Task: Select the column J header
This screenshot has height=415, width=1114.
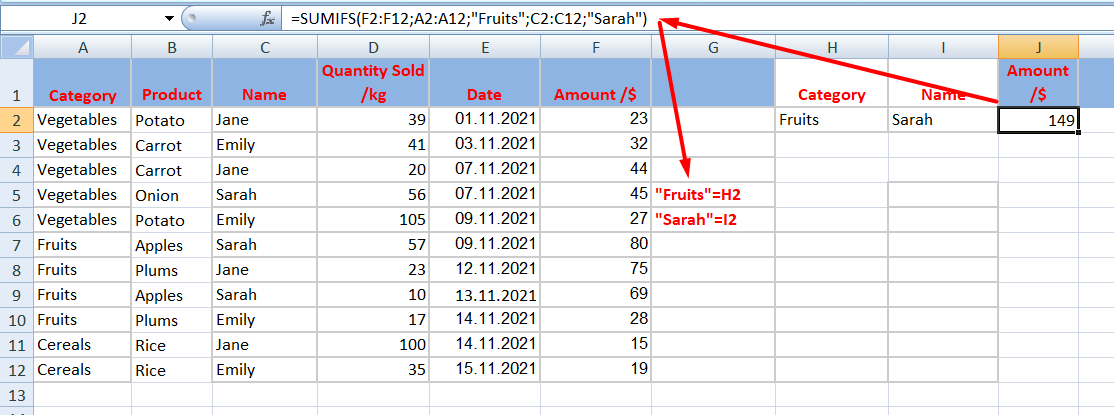Action: (x=1038, y=47)
